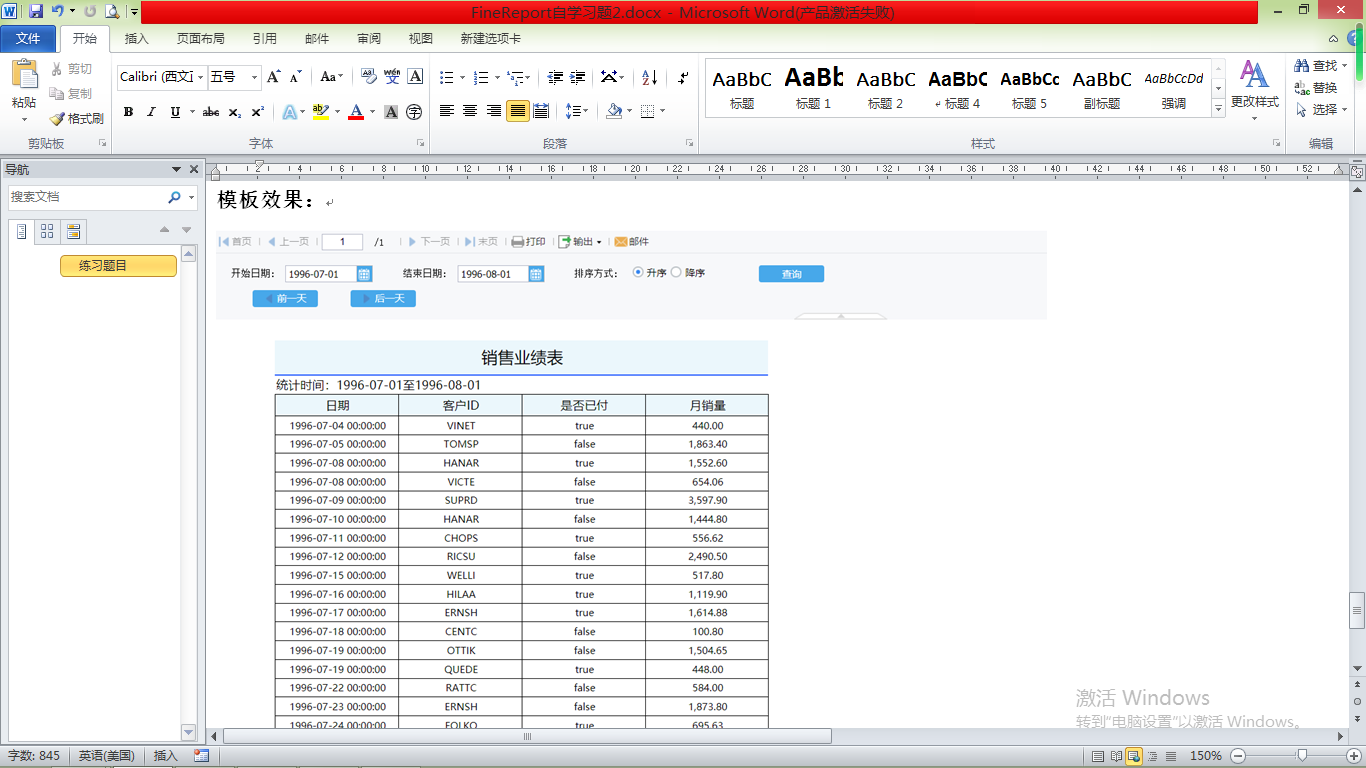Switch to search results view in navigation pane

[x=73, y=232]
